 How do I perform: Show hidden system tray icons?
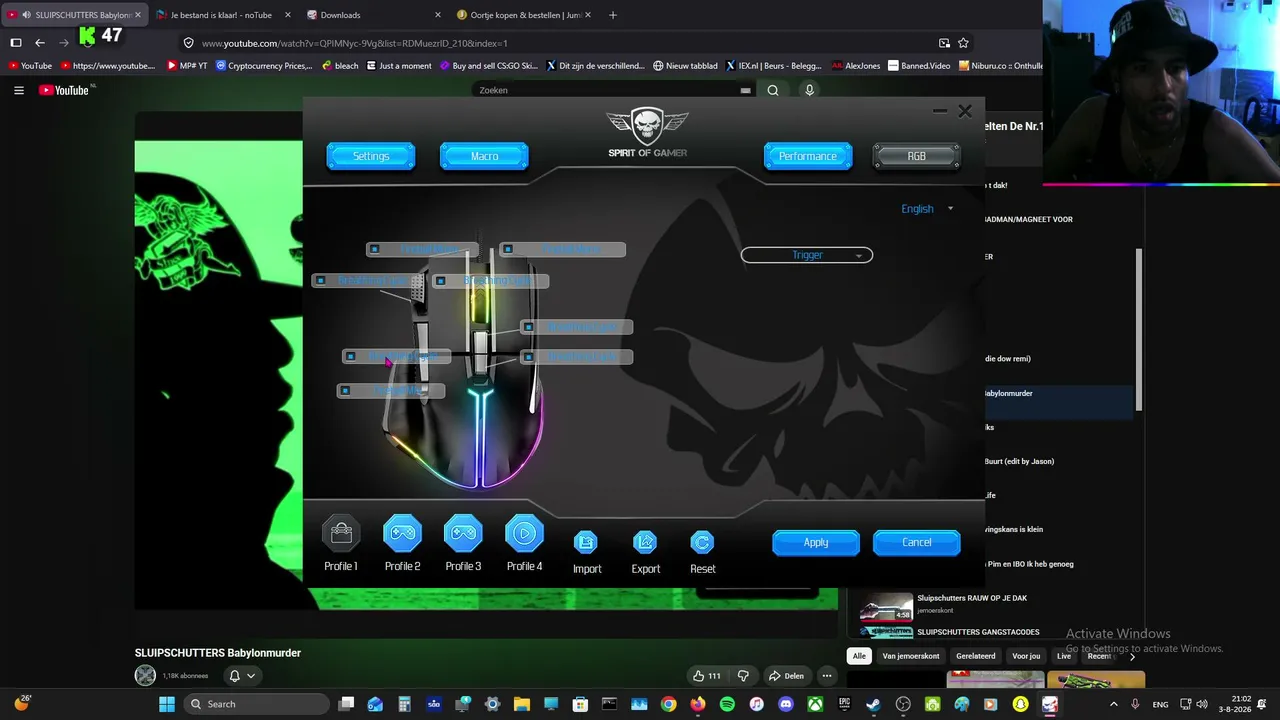coord(1114,704)
